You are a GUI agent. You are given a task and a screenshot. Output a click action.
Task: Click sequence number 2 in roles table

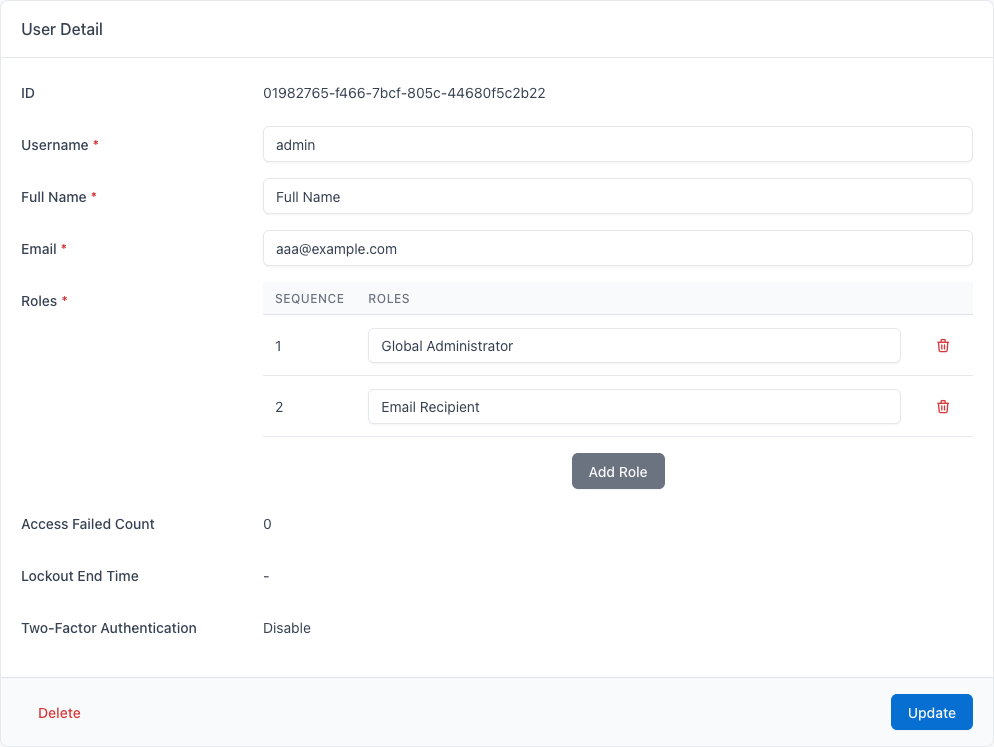[279, 407]
